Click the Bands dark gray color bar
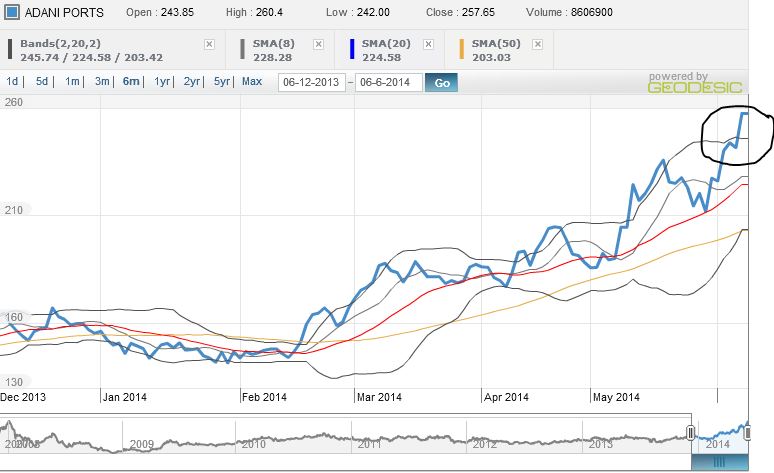This screenshot has height=473, width=774. [x=10, y=49]
